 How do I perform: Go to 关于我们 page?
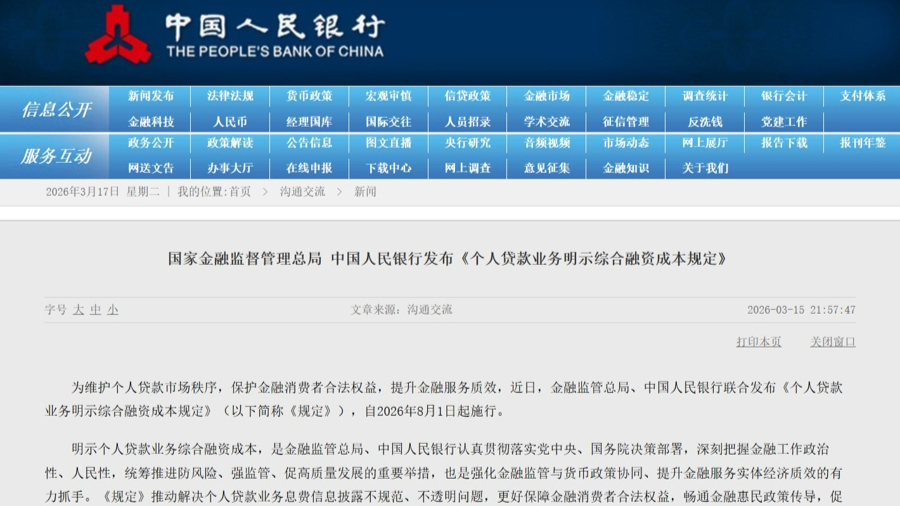pyautogui.click(x=705, y=168)
